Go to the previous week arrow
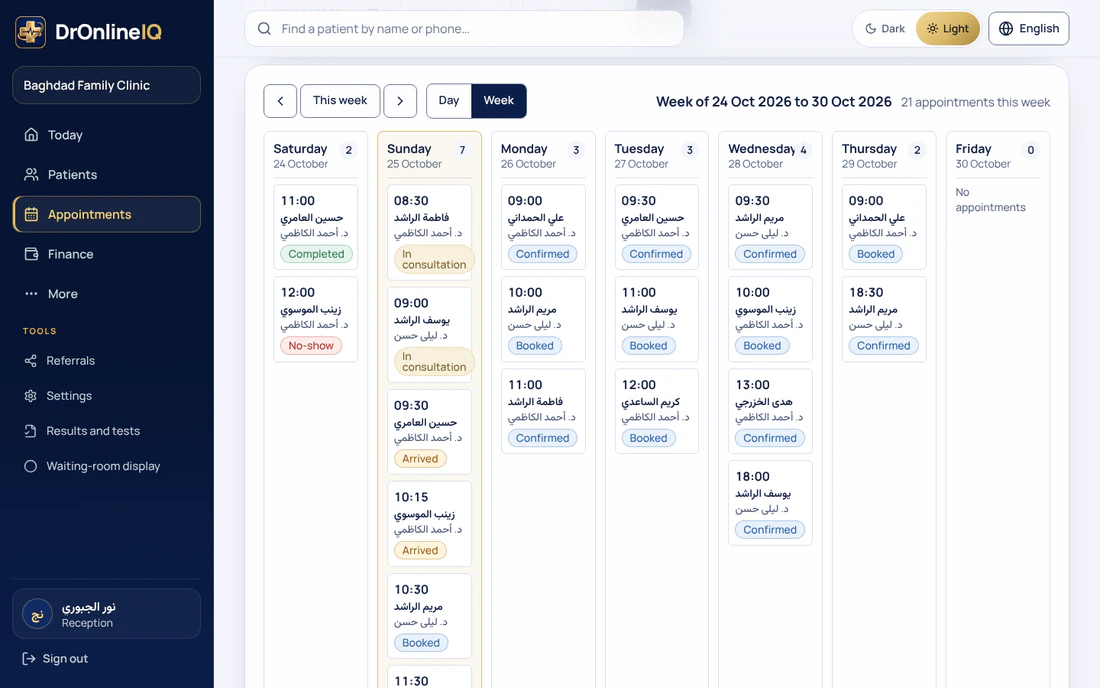1100x688 pixels. pyautogui.click(x=280, y=101)
